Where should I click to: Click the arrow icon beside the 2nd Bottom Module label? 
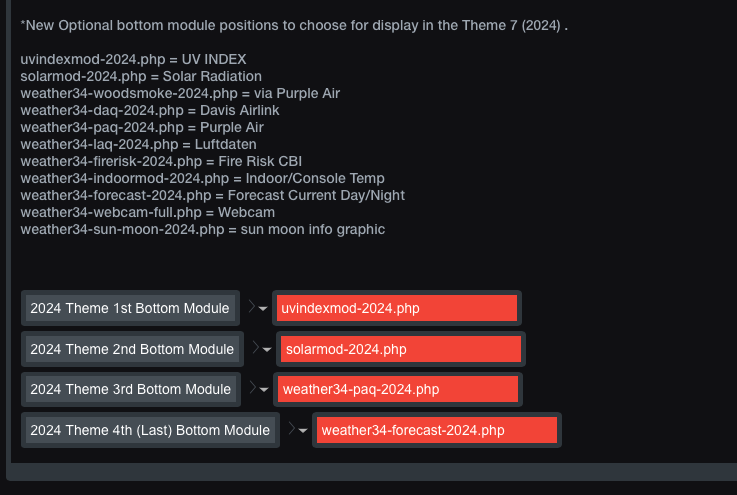click(x=262, y=348)
